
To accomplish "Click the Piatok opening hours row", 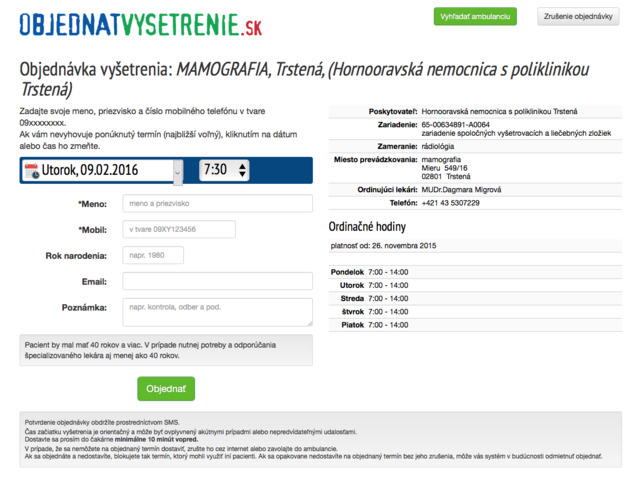I will (475, 325).
